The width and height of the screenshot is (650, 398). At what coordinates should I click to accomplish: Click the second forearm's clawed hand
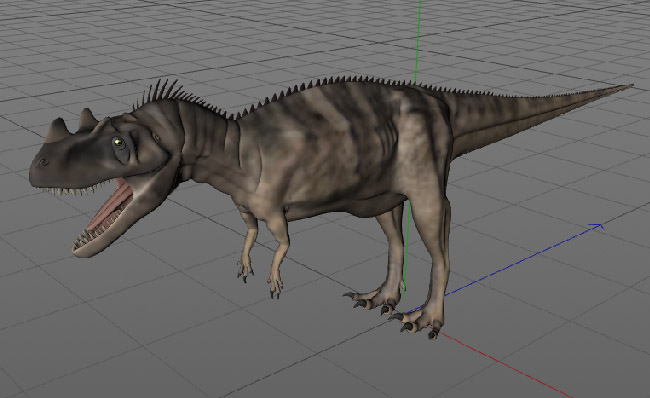(x=276, y=287)
